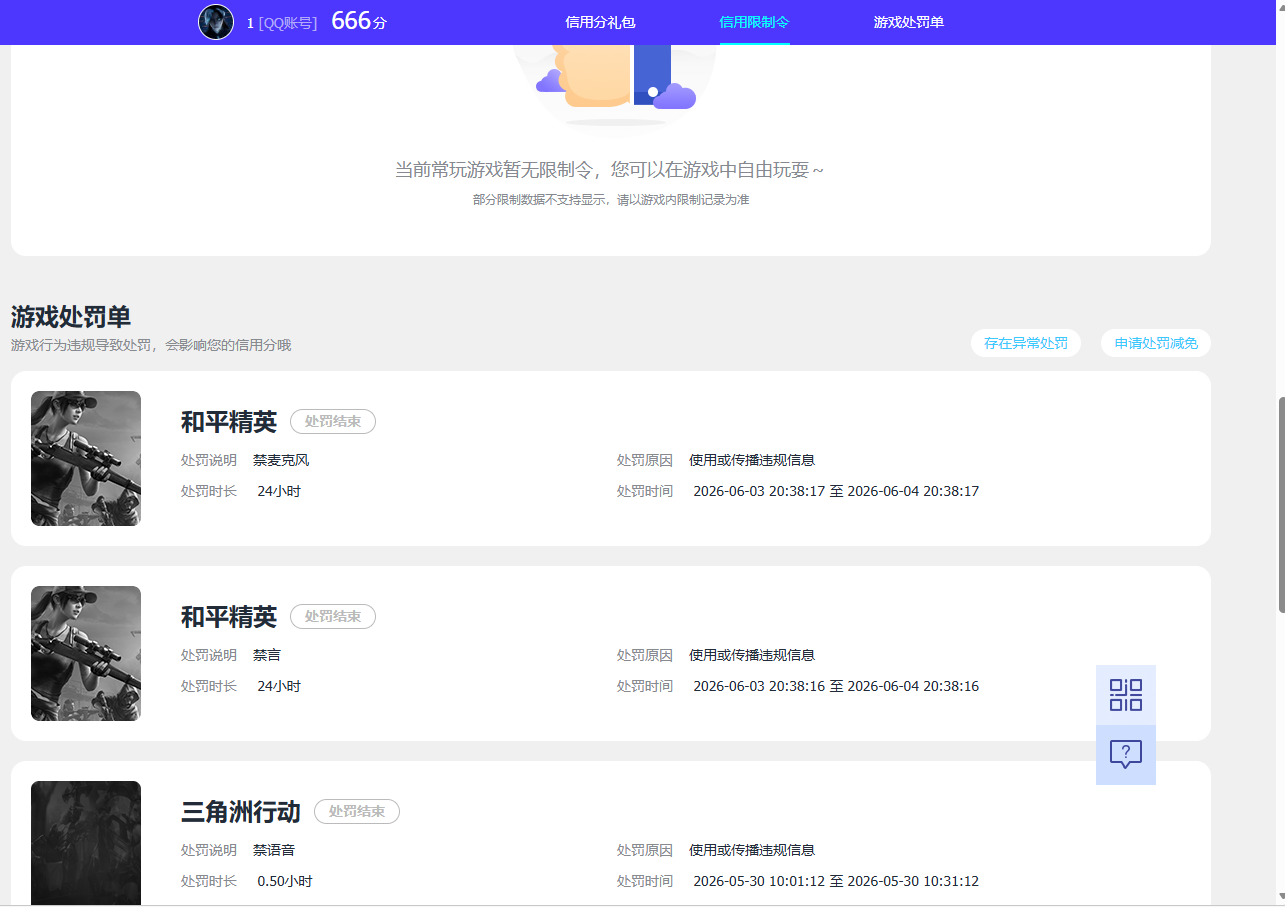Image resolution: width=1285 pixels, height=908 pixels.
Task: Go to the 游戏处罚单 tab
Action: pyautogui.click(x=909, y=22)
